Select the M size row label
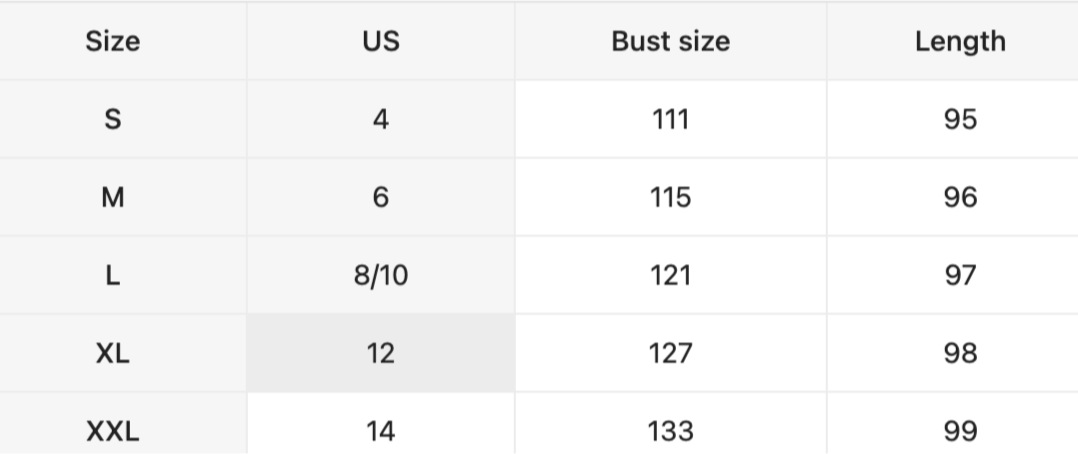1078x454 pixels. pyautogui.click(x=113, y=198)
